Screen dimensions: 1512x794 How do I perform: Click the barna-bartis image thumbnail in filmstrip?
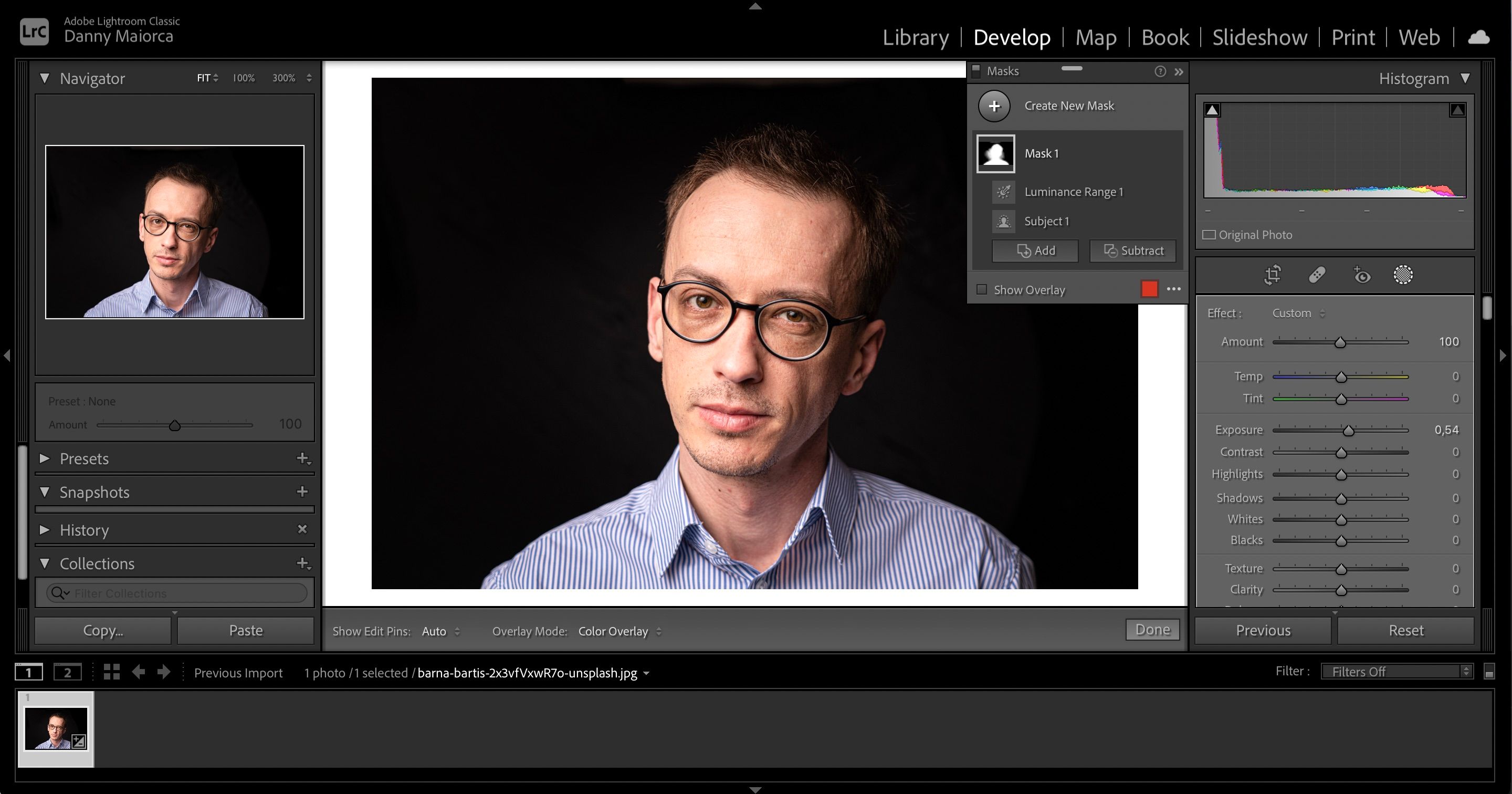[x=55, y=725]
